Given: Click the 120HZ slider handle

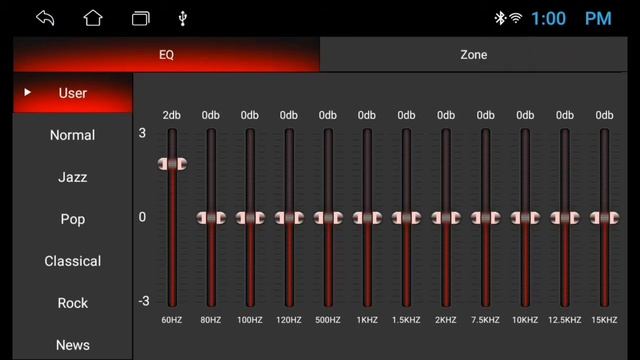Looking at the screenshot, I should (x=289, y=218).
